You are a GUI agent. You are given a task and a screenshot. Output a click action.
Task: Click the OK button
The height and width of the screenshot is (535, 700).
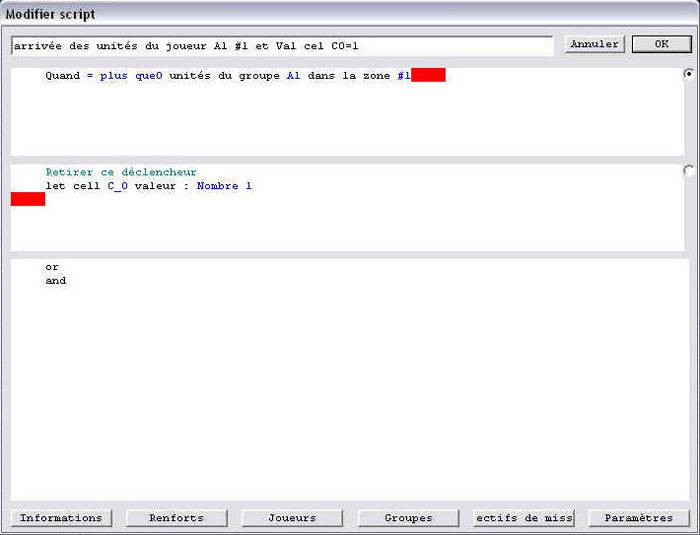point(661,44)
